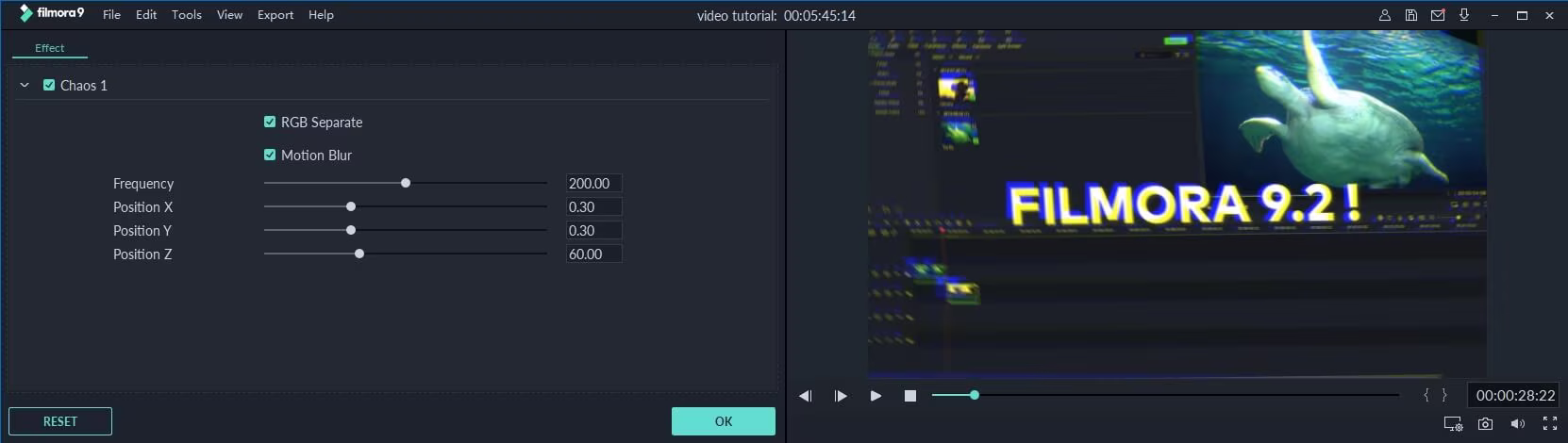Viewport: 1568px width, 443px height.
Task: Open preview quality display settings icon
Action: 1453,424
